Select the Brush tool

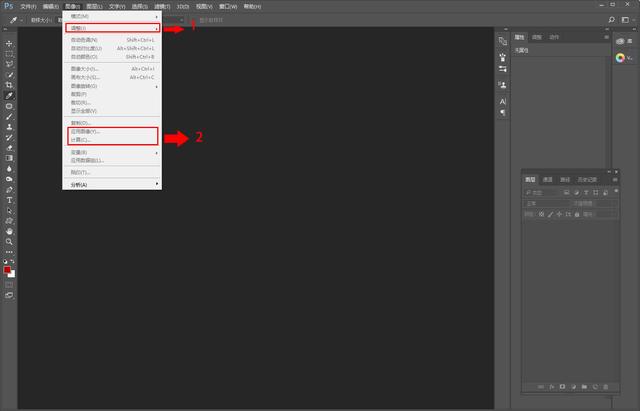click(x=9, y=117)
